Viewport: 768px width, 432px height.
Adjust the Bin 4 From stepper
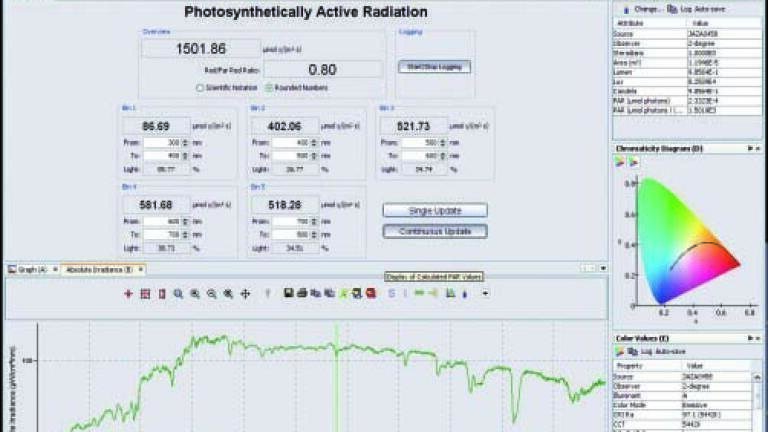(x=185, y=221)
